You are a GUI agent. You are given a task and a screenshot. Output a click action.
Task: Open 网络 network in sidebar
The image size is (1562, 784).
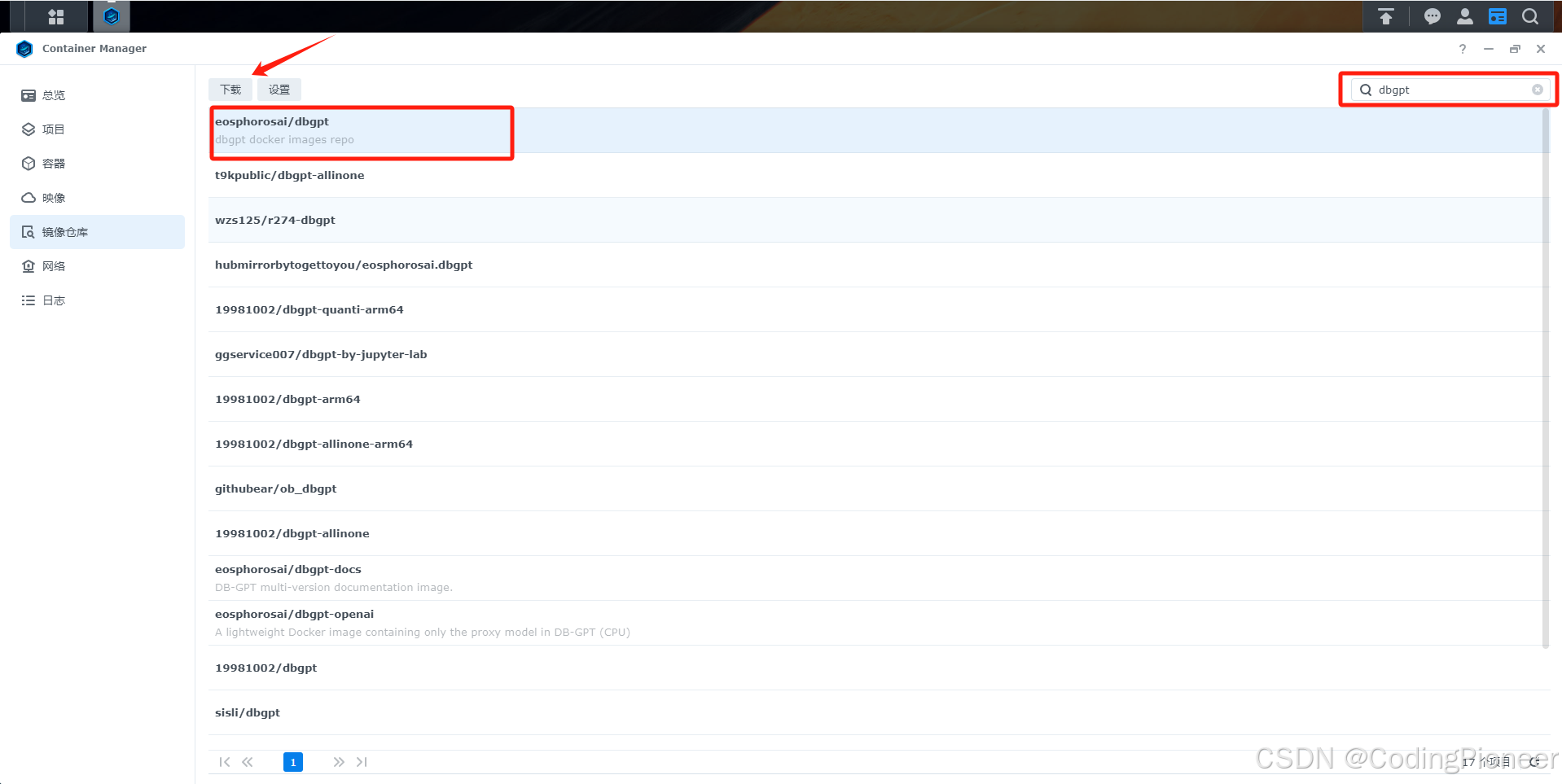pos(97,266)
